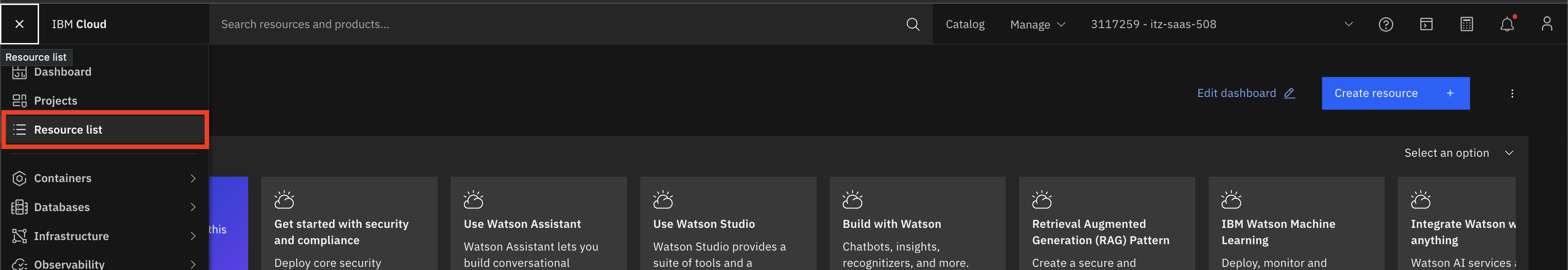This screenshot has width=1568, height=270.
Task: Click cloud icon on RAG Pattern card
Action: point(1042,199)
